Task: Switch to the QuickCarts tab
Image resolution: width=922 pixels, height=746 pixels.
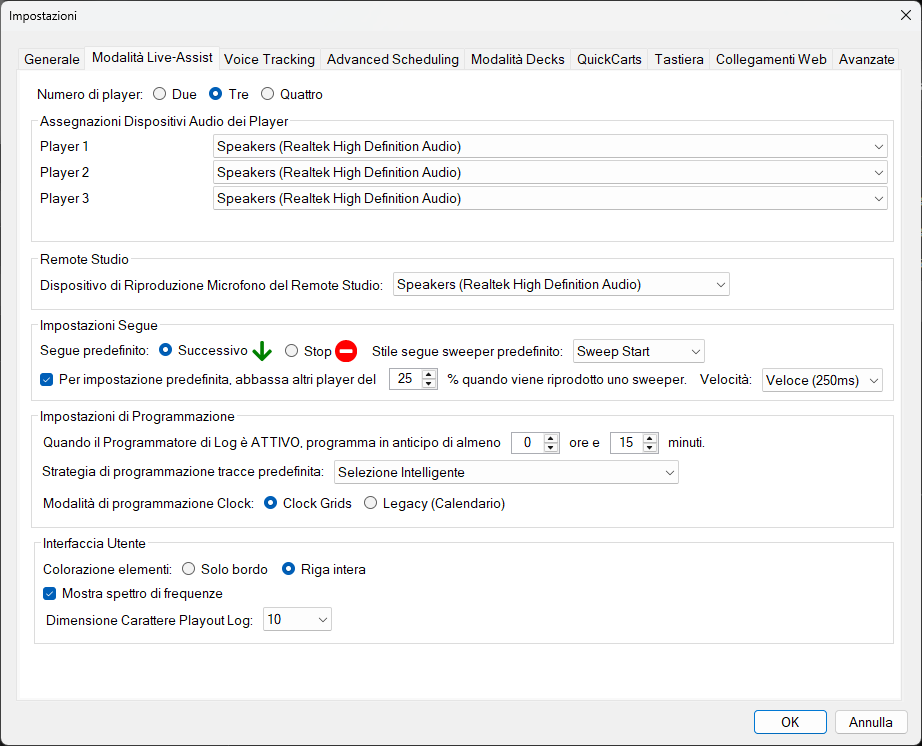Action: point(609,59)
